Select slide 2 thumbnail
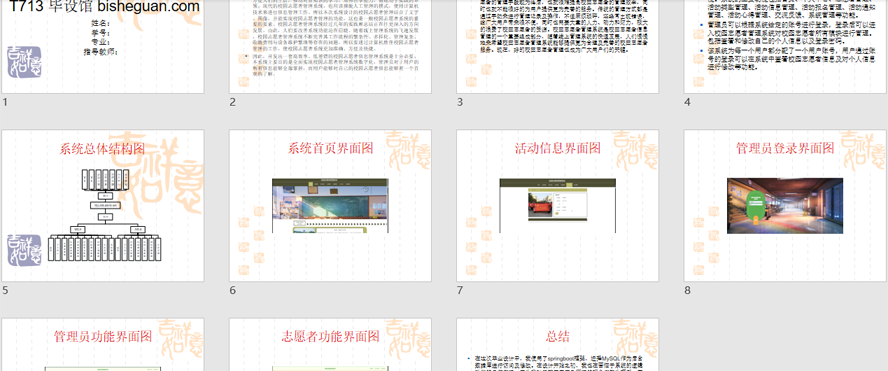The image size is (888, 371). tap(330, 46)
